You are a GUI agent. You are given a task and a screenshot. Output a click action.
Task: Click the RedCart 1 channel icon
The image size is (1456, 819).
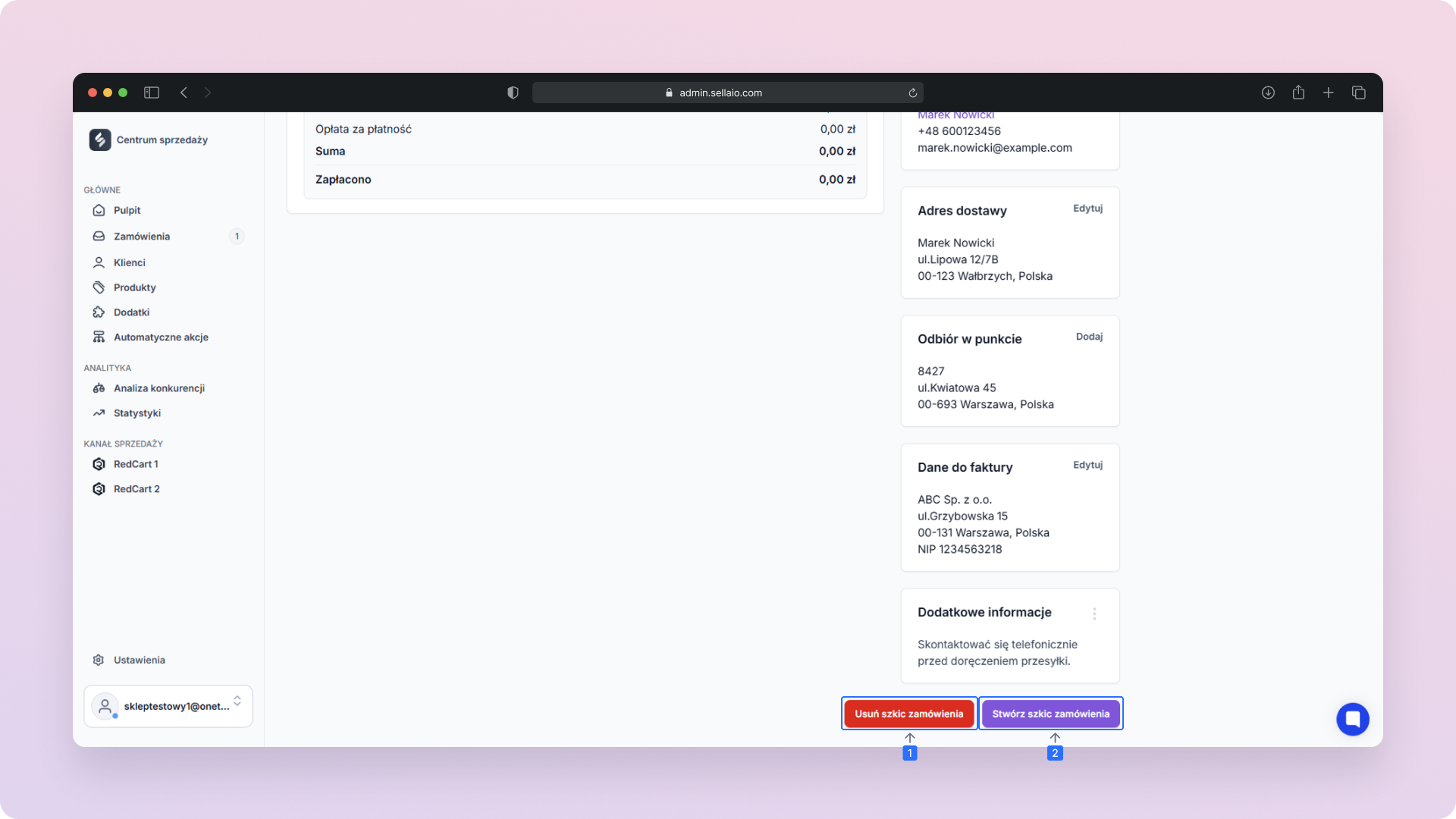pyautogui.click(x=99, y=464)
